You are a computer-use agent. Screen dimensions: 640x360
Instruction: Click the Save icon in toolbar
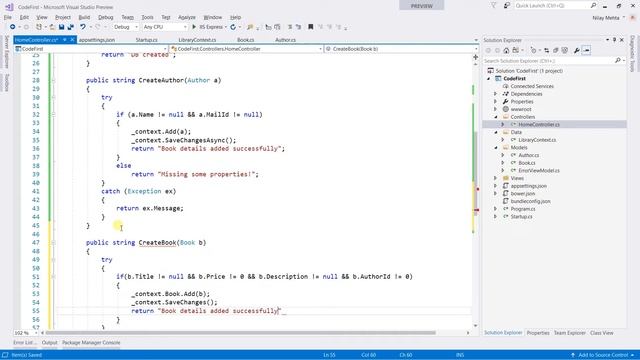tap(61, 27)
